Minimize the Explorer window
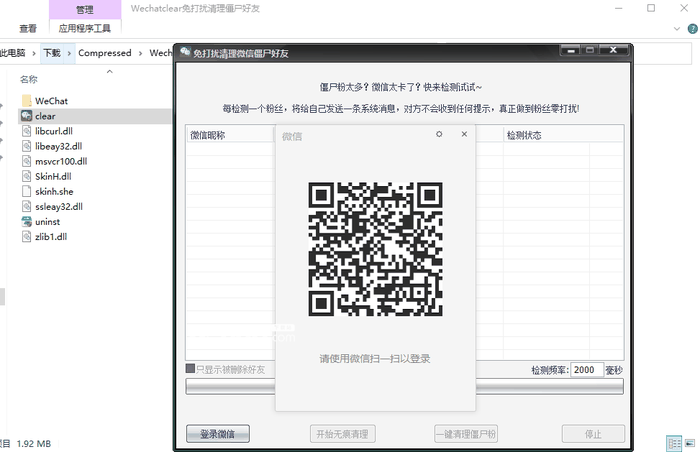Image resolution: width=700 pixels, height=452 pixels. (x=619, y=8)
